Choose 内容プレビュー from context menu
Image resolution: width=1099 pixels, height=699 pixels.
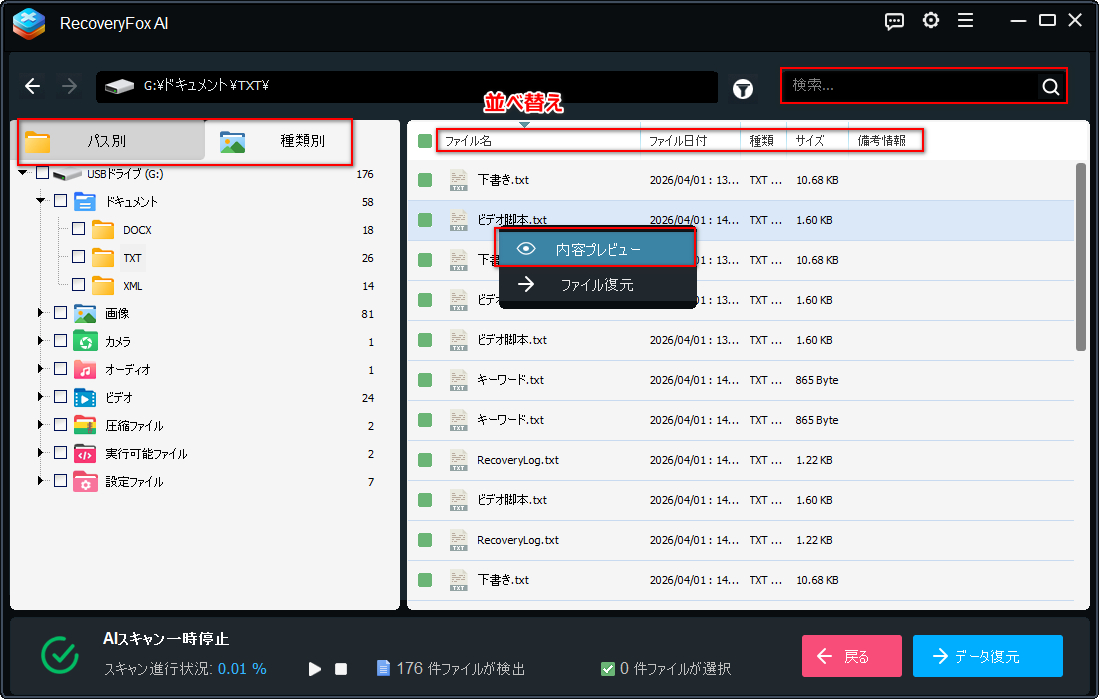597,249
